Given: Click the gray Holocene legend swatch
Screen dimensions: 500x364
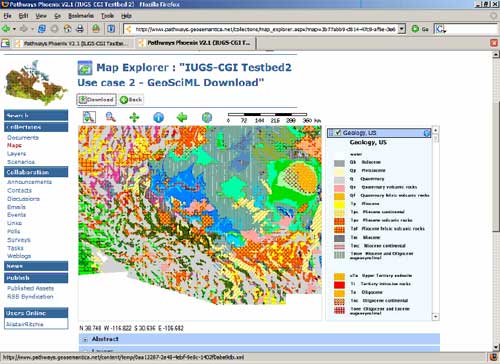Looking at the screenshot, I should pyautogui.click(x=339, y=163).
